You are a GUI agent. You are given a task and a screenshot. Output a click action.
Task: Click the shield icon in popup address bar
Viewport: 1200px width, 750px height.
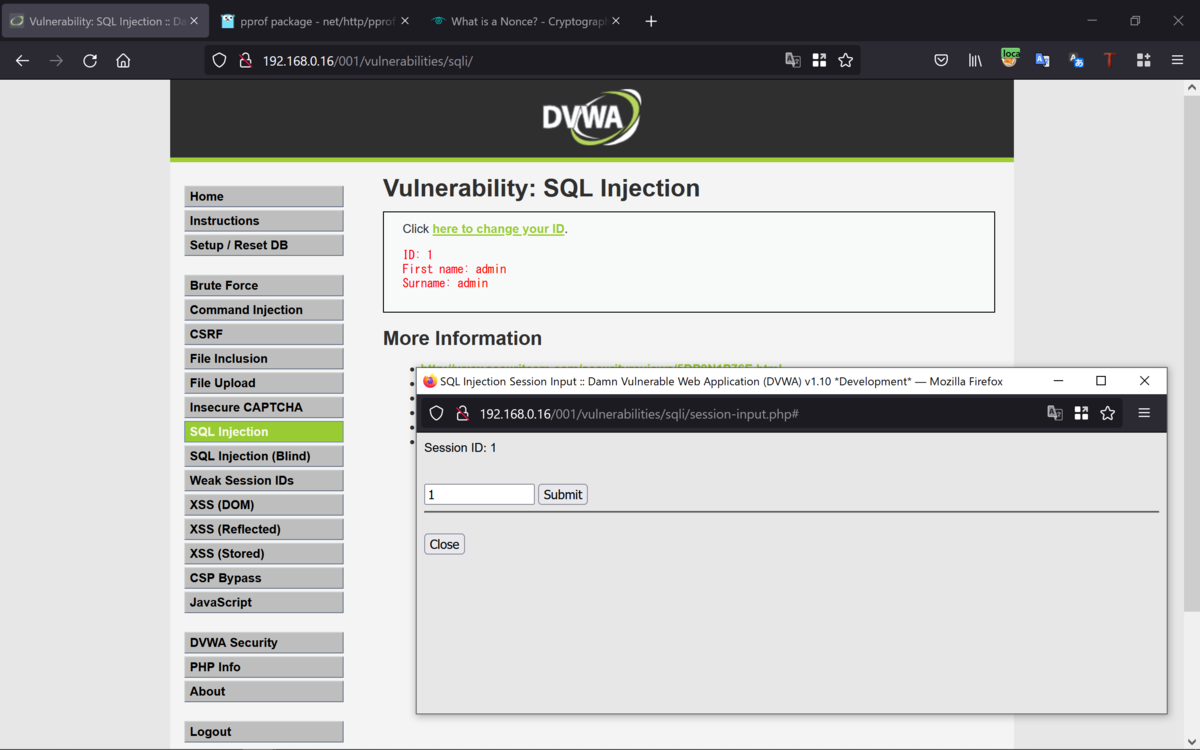coord(437,413)
